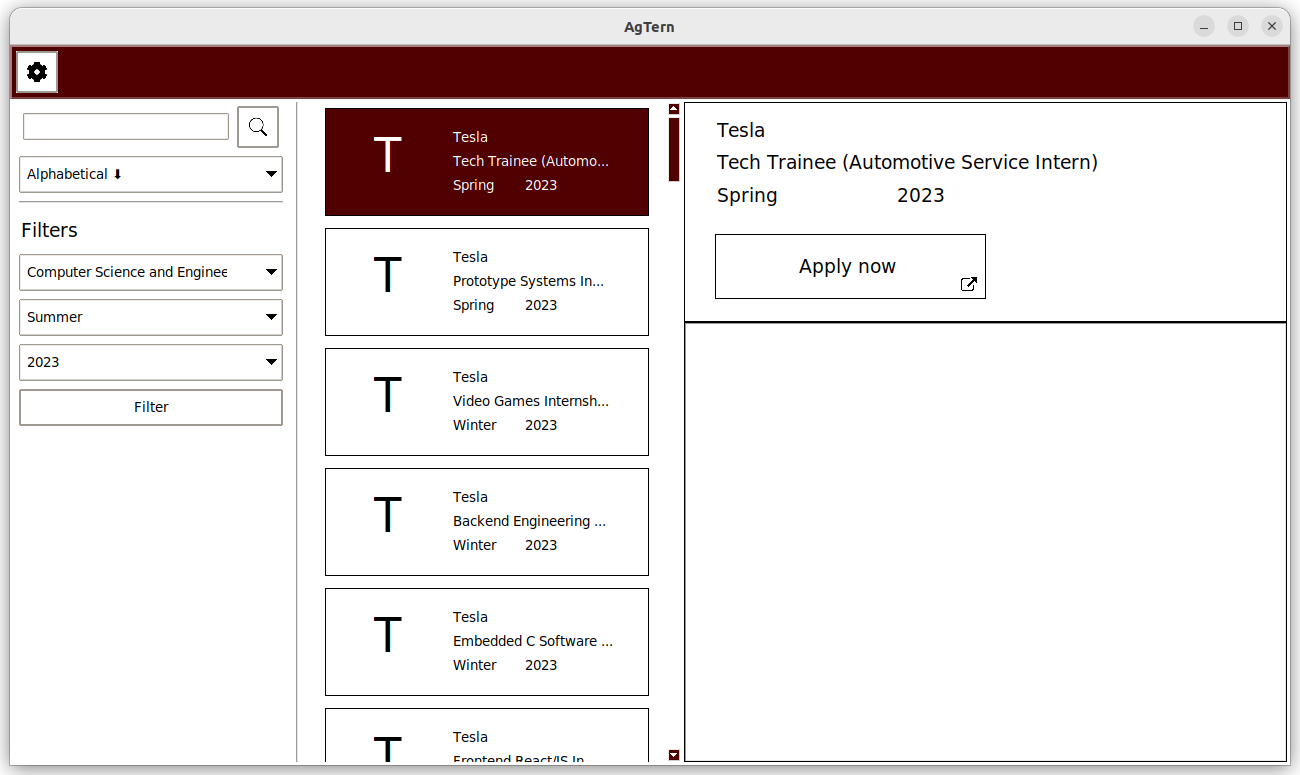This screenshot has height=775, width=1300.
Task: Click the internship list scrollbar thumb
Action: click(674, 149)
